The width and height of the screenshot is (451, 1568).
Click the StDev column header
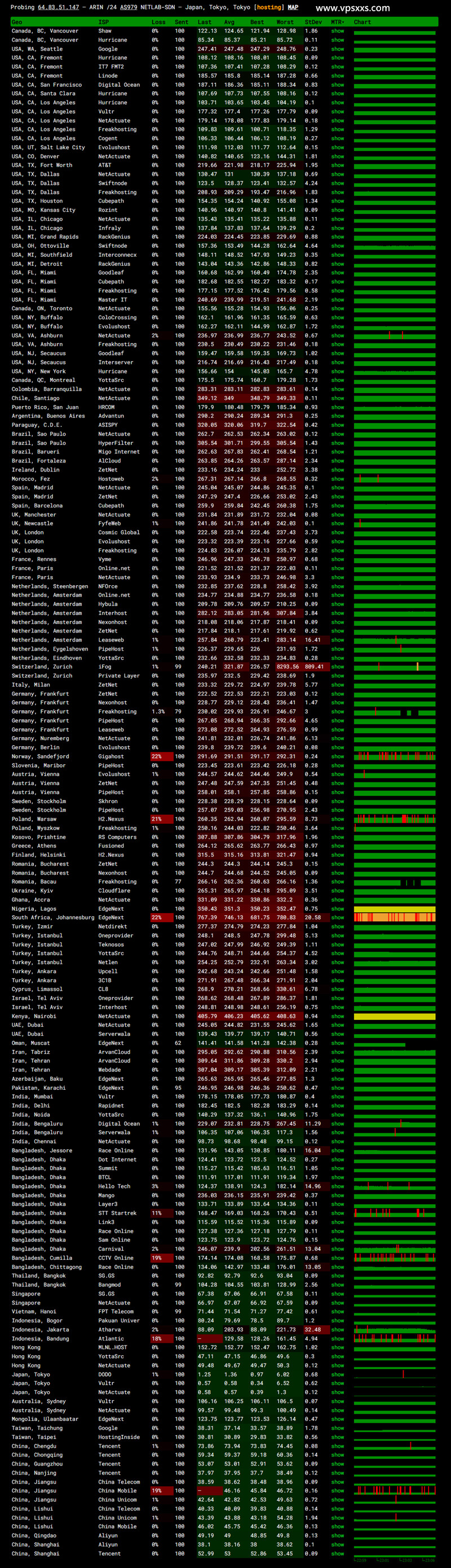point(313,22)
